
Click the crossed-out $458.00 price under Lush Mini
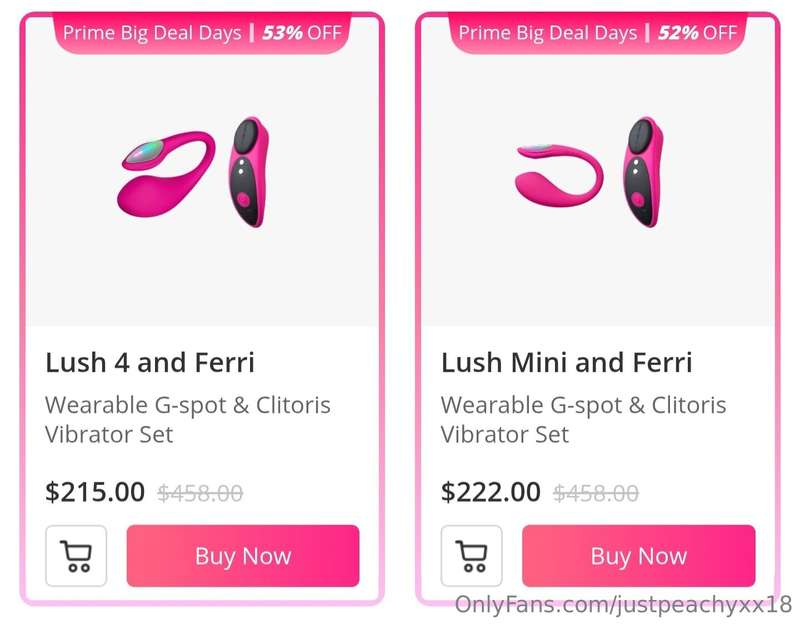point(596,493)
